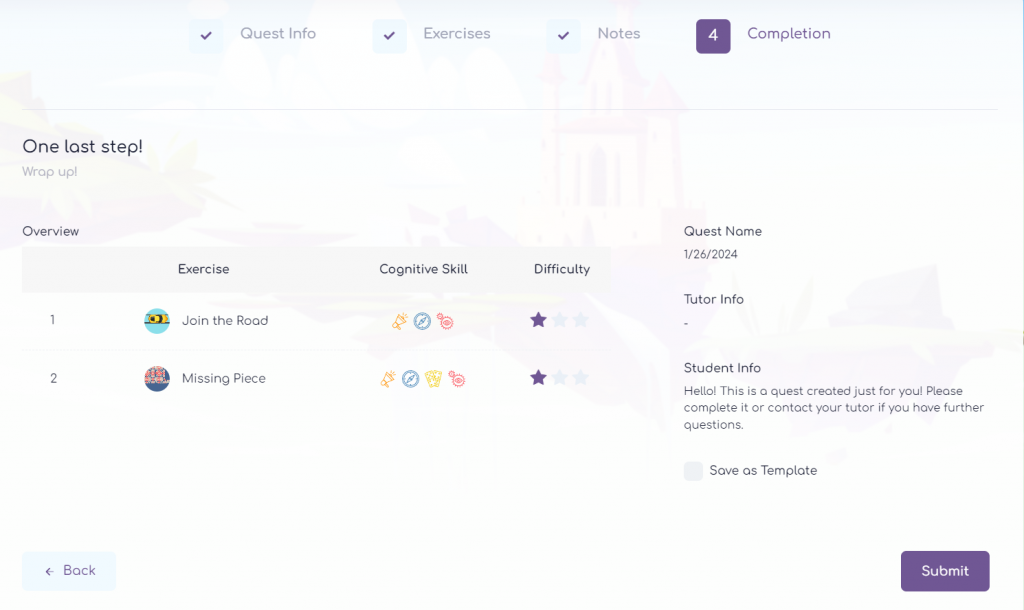Click the compass skill icon for Missing Piece
The height and width of the screenshot is (610, 1024).
click(x=410, y=379)
